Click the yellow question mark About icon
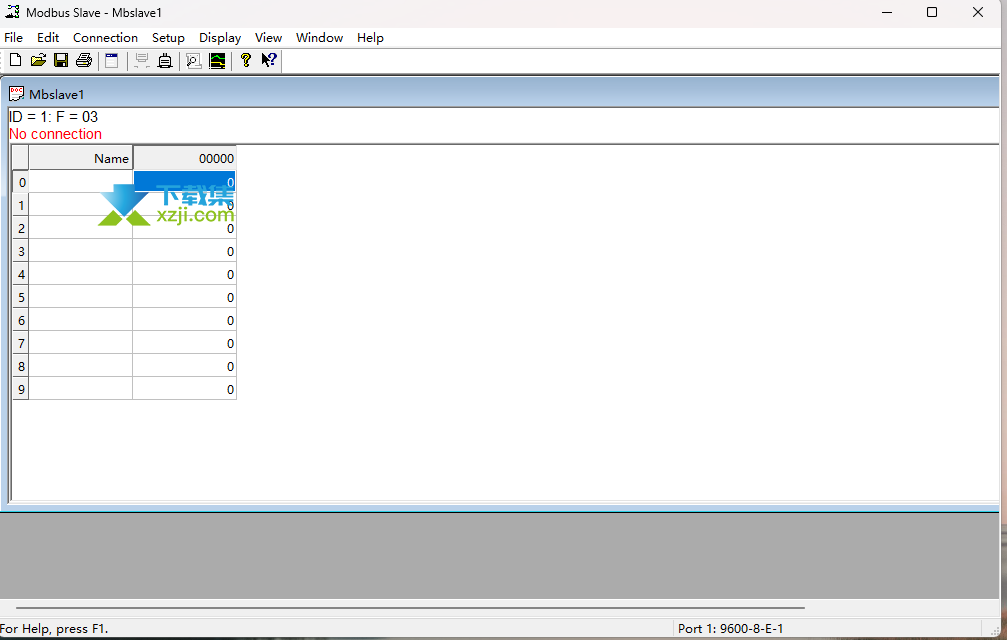Screen dimensions: 1007x640 [245, 60]
